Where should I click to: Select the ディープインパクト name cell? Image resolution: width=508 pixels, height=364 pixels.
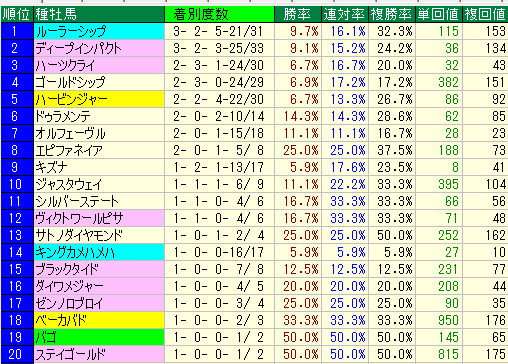tap(99, 48)
